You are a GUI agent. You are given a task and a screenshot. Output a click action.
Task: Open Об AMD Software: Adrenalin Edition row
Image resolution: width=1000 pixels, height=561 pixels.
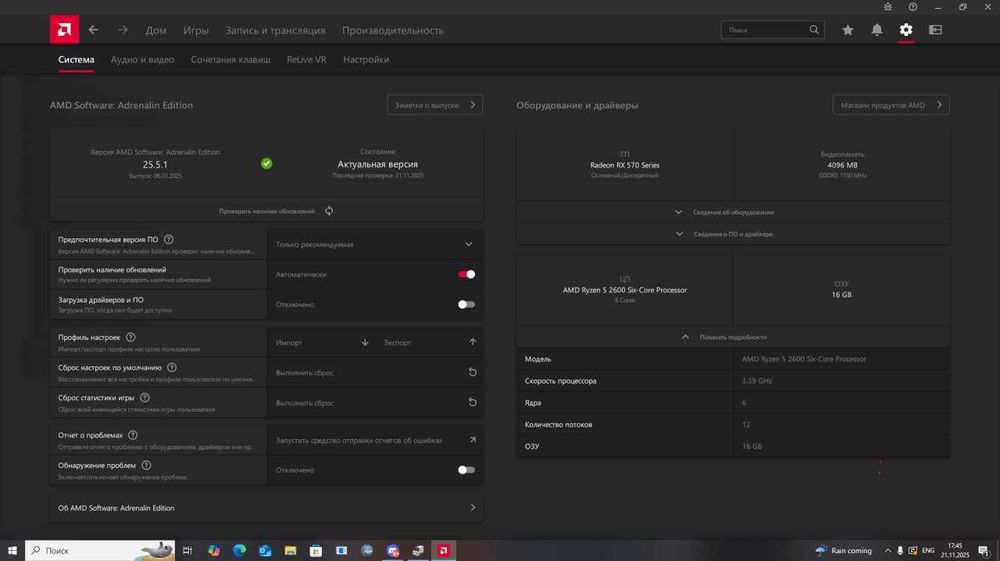click(267, 508)
